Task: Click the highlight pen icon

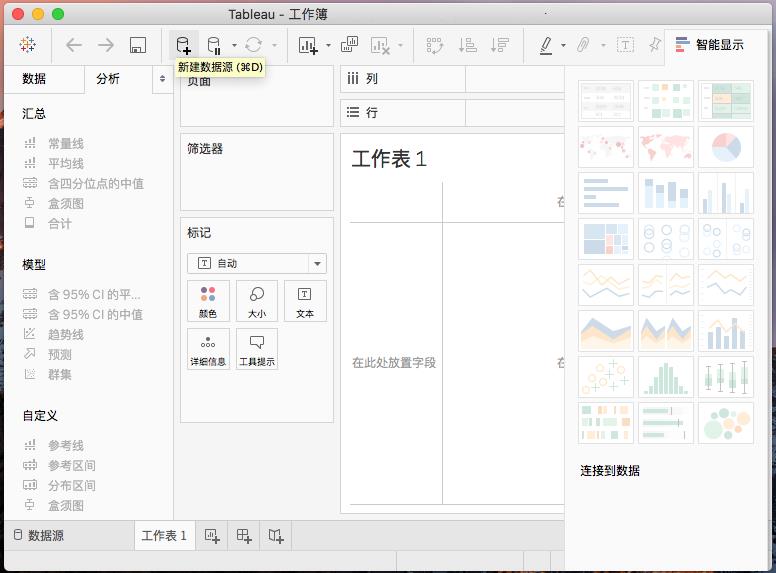Action: pyautogui.click(x=545, y=45)
